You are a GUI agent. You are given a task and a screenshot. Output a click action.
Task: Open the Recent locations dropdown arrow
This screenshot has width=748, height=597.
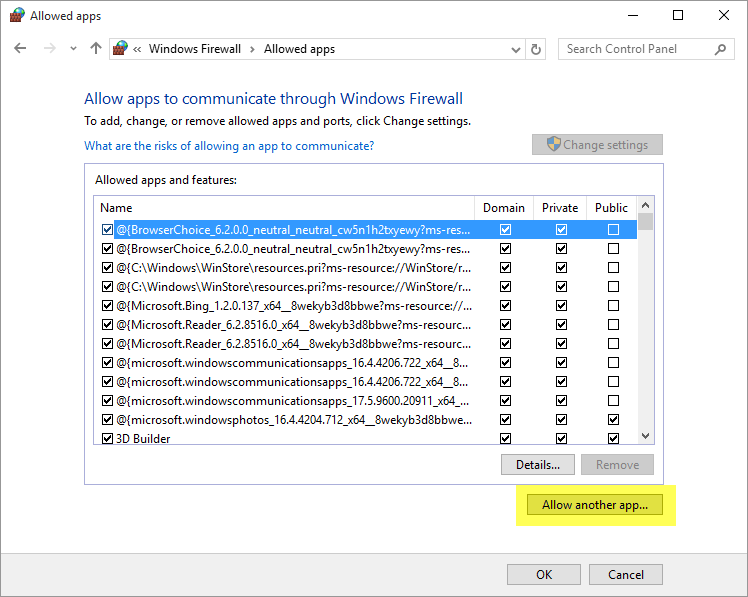pyautogui.click(x=73, y=49)
